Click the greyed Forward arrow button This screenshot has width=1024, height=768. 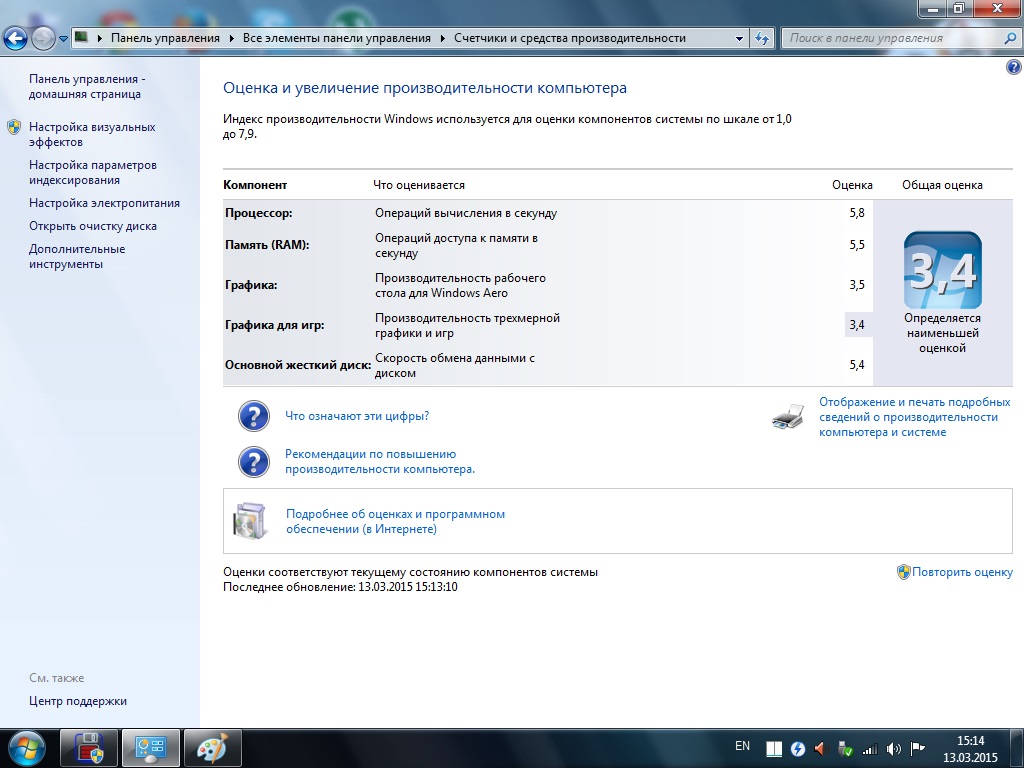43,38
